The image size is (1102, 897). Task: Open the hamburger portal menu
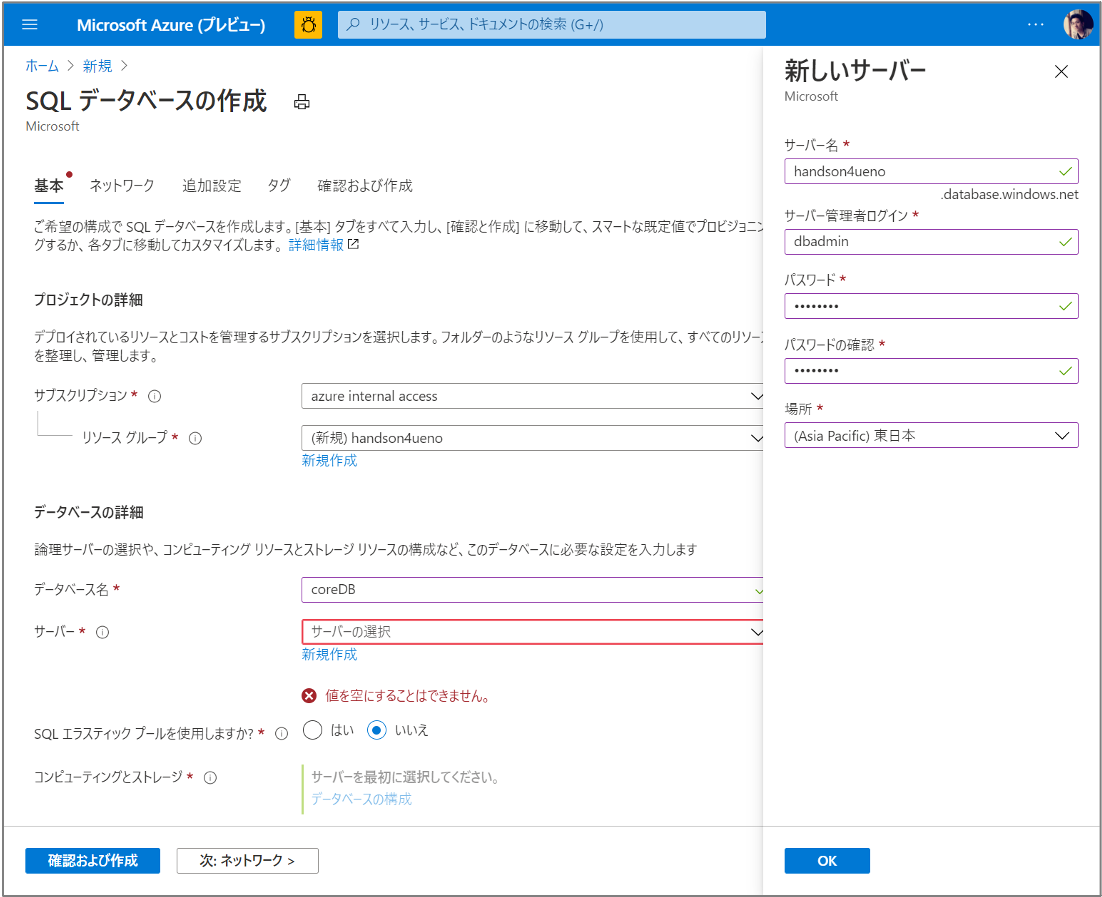coord(30,25)
